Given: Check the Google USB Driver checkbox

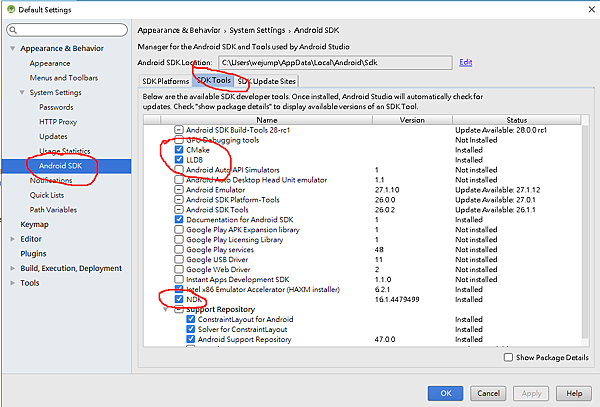Looking at the screenshot, I should (x=179, y=259).
